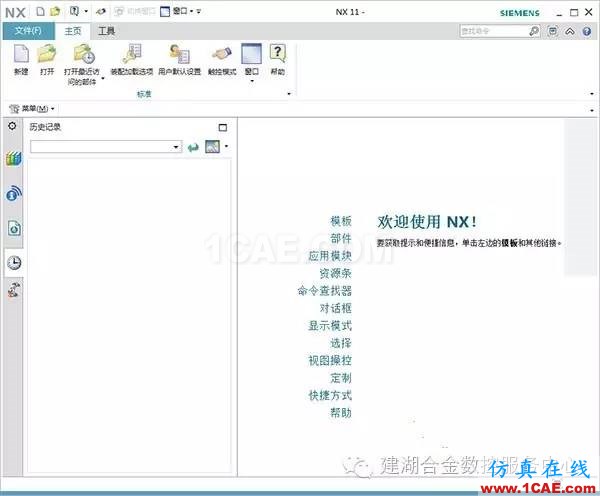This screenshot has width=600, height=496.
Task: Open quick access toolbar customize arrow
Action: click(x=199, y=11)
